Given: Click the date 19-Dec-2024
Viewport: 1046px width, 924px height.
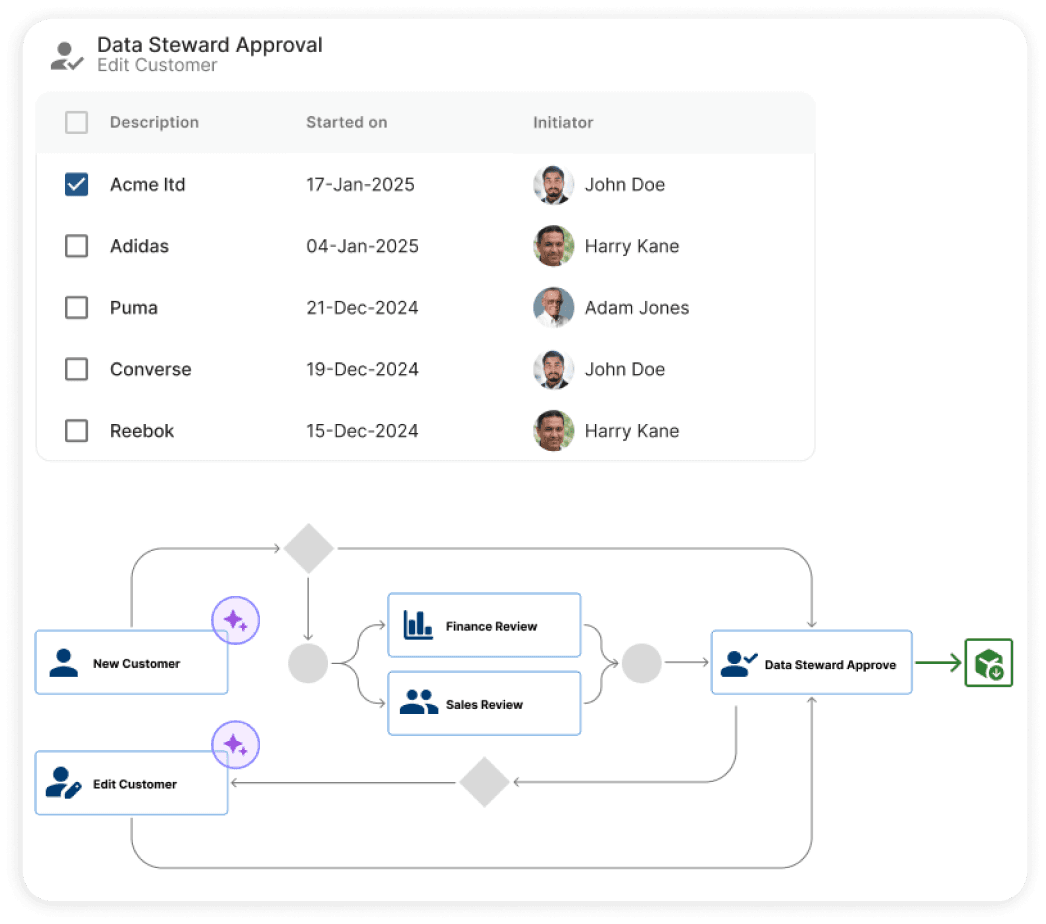Looking at the screenshot, I should click(362, 370).
